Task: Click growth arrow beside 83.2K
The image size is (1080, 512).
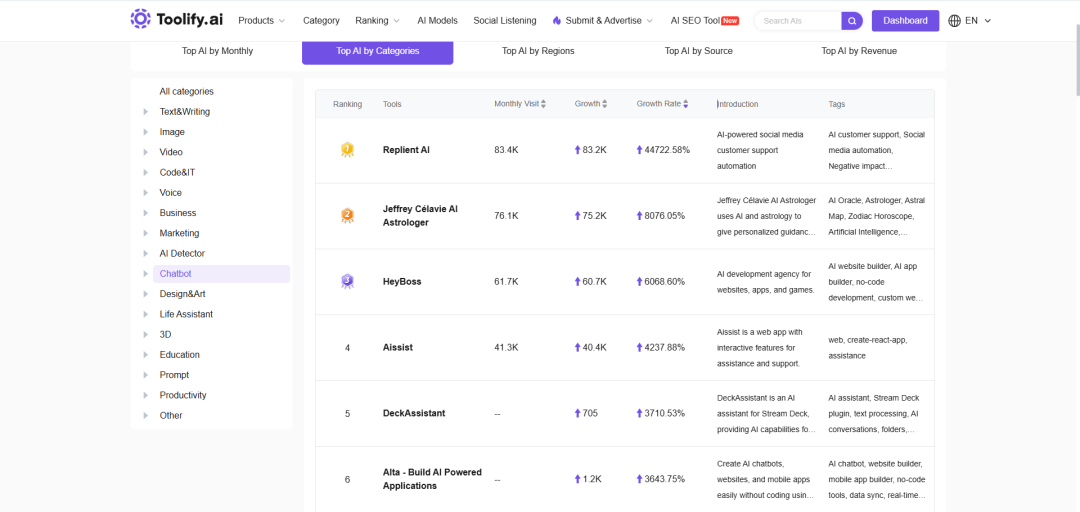Action: click(x=578, y=150)
